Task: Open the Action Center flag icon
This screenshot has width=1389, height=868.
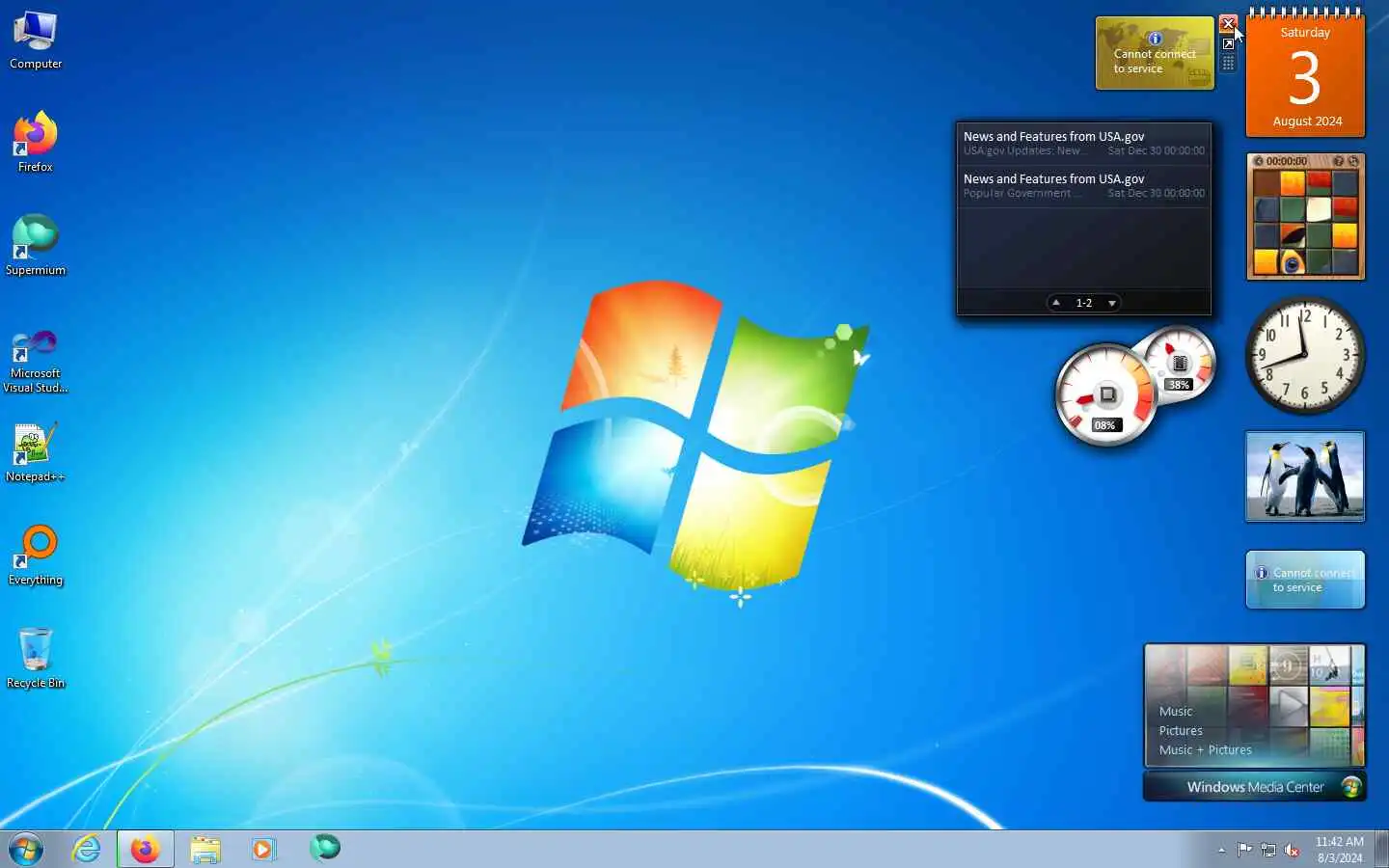Action: pos(1244,850)
